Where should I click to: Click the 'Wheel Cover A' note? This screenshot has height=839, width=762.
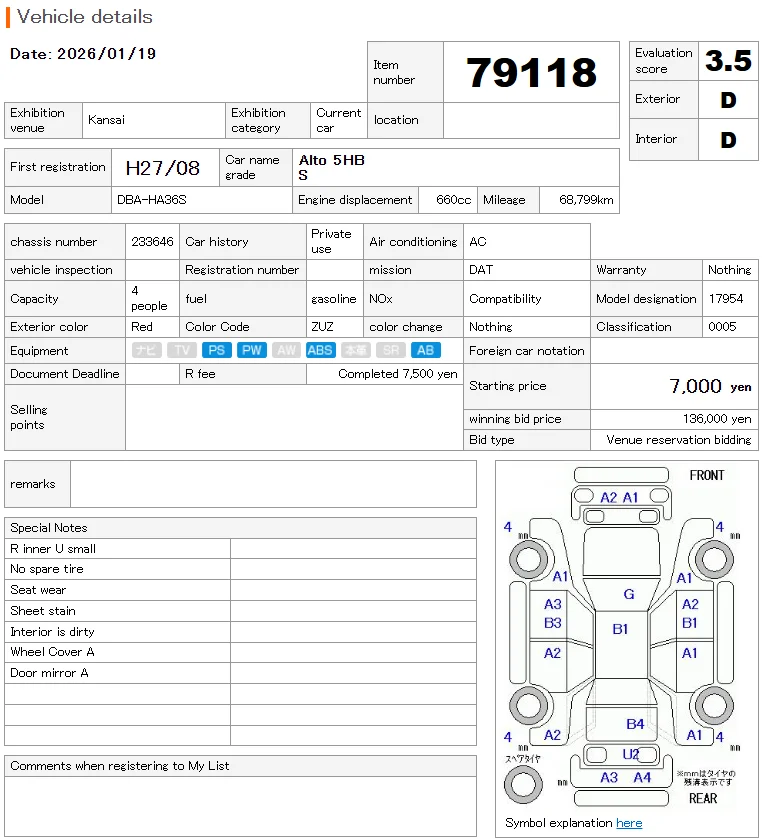click(x=52, y=652)
